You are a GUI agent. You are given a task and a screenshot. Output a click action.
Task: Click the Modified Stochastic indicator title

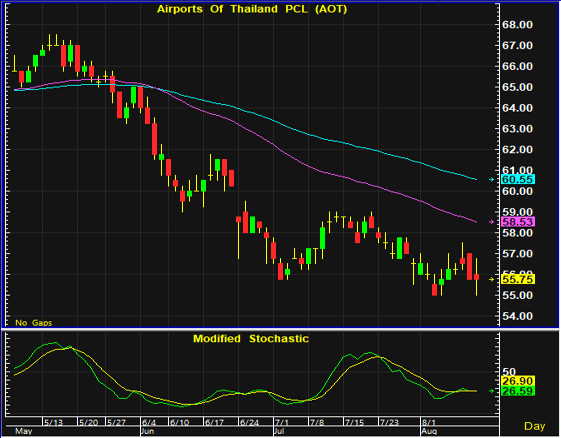pyautogui.click(x=251, y=339)
